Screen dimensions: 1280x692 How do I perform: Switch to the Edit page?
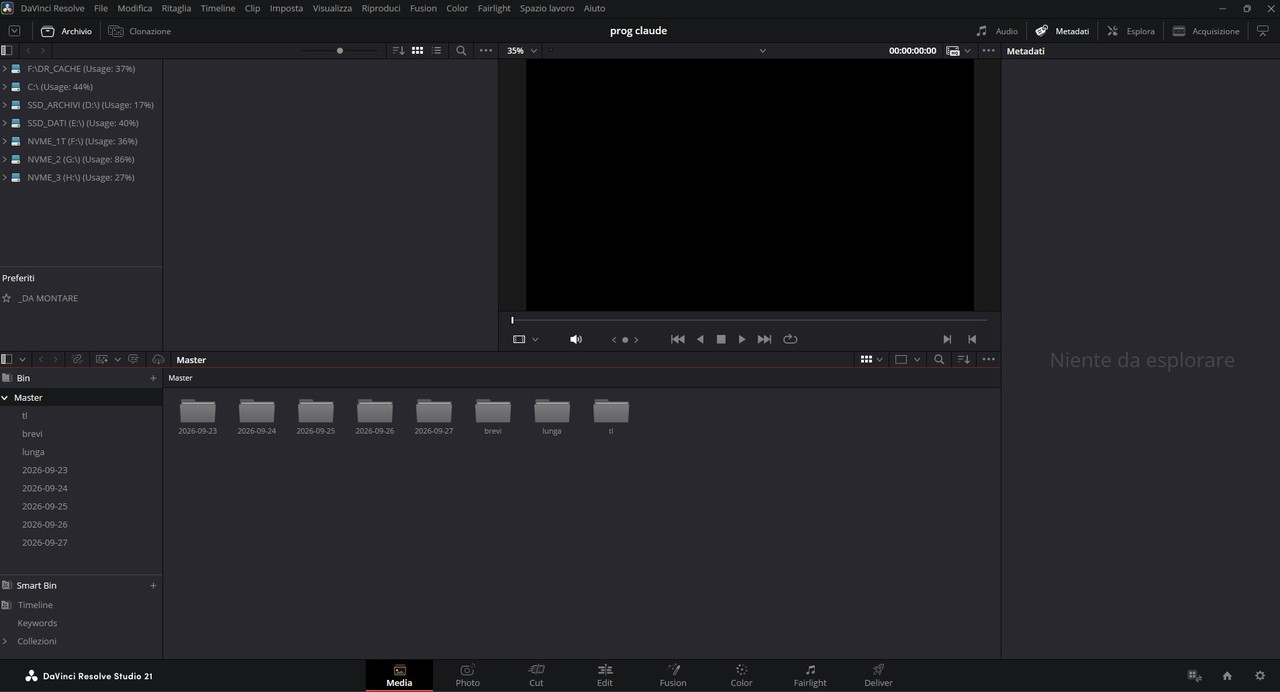tap(605, 675)
